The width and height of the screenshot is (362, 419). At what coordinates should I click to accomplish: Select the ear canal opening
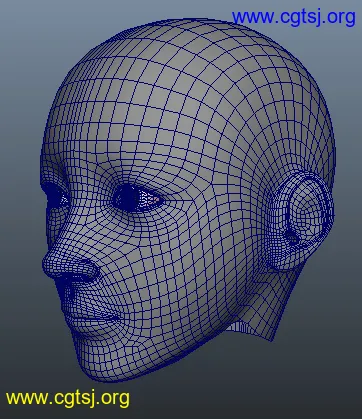(x=293, y=237)
